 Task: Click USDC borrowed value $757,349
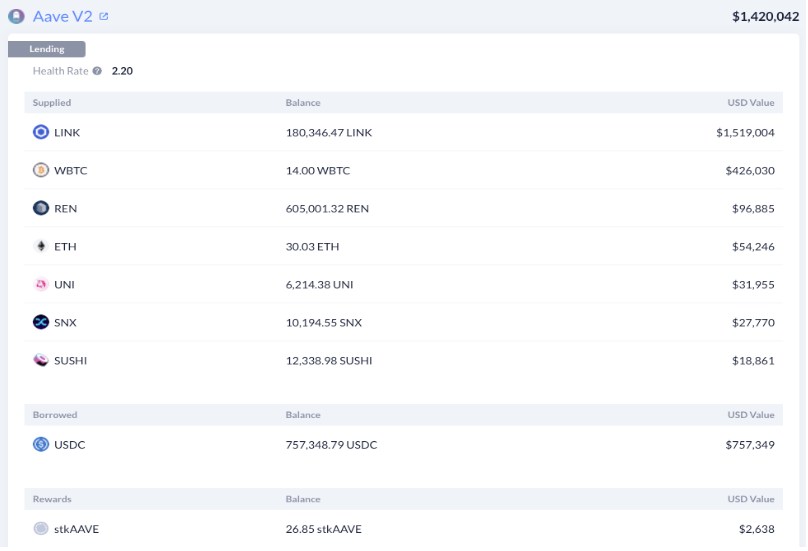click(750, 444)
